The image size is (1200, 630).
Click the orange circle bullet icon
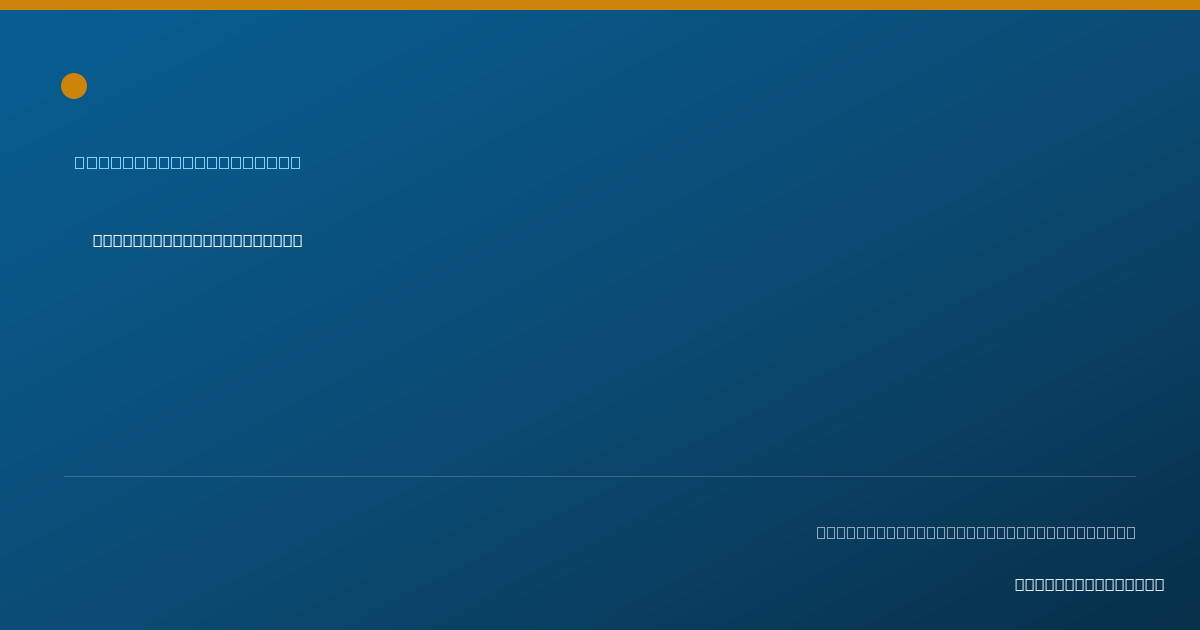point(74,86)
